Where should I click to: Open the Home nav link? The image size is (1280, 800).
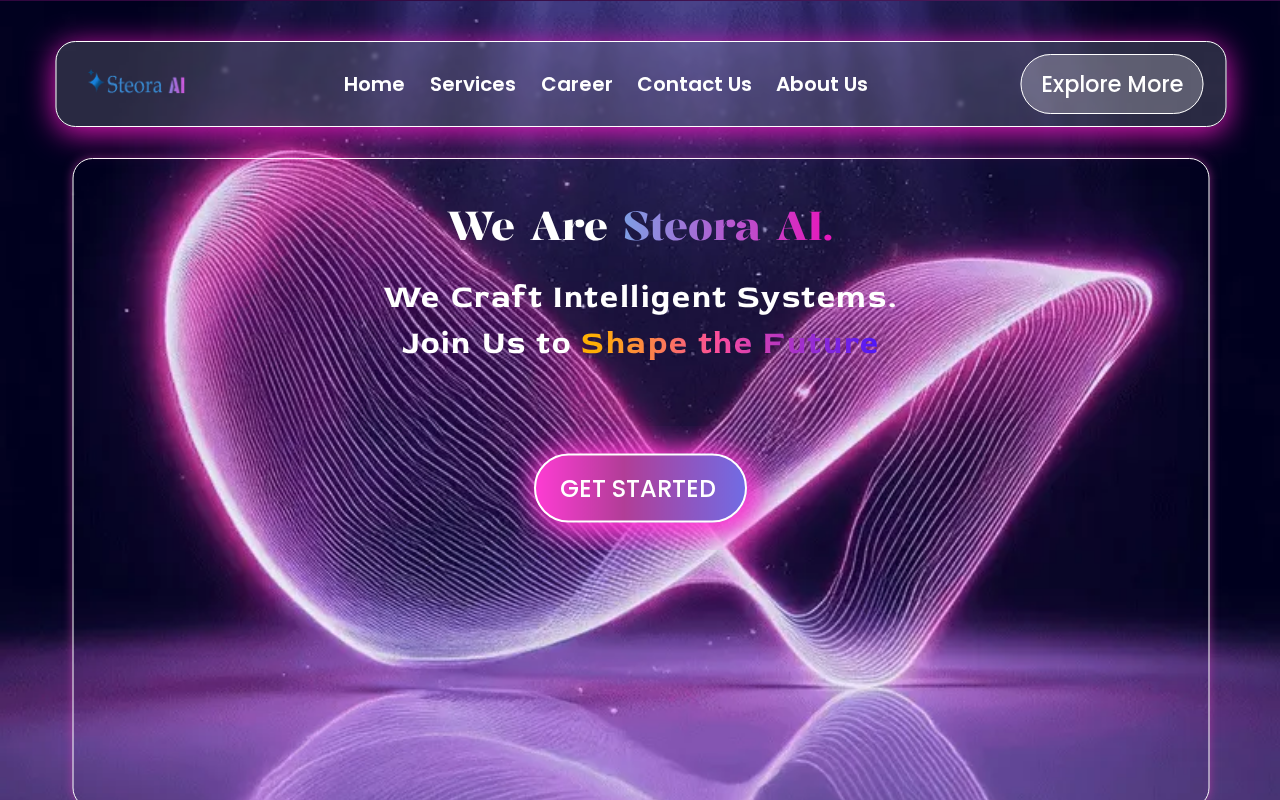tap(374, 84)
